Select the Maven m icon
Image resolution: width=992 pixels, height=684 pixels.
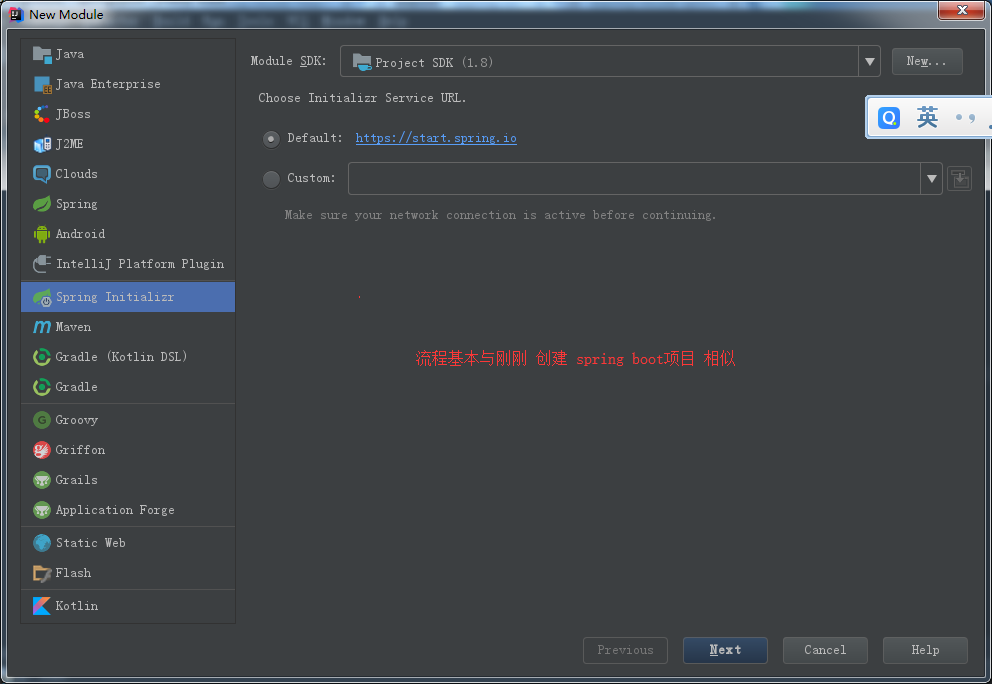(x=42, y=327)
